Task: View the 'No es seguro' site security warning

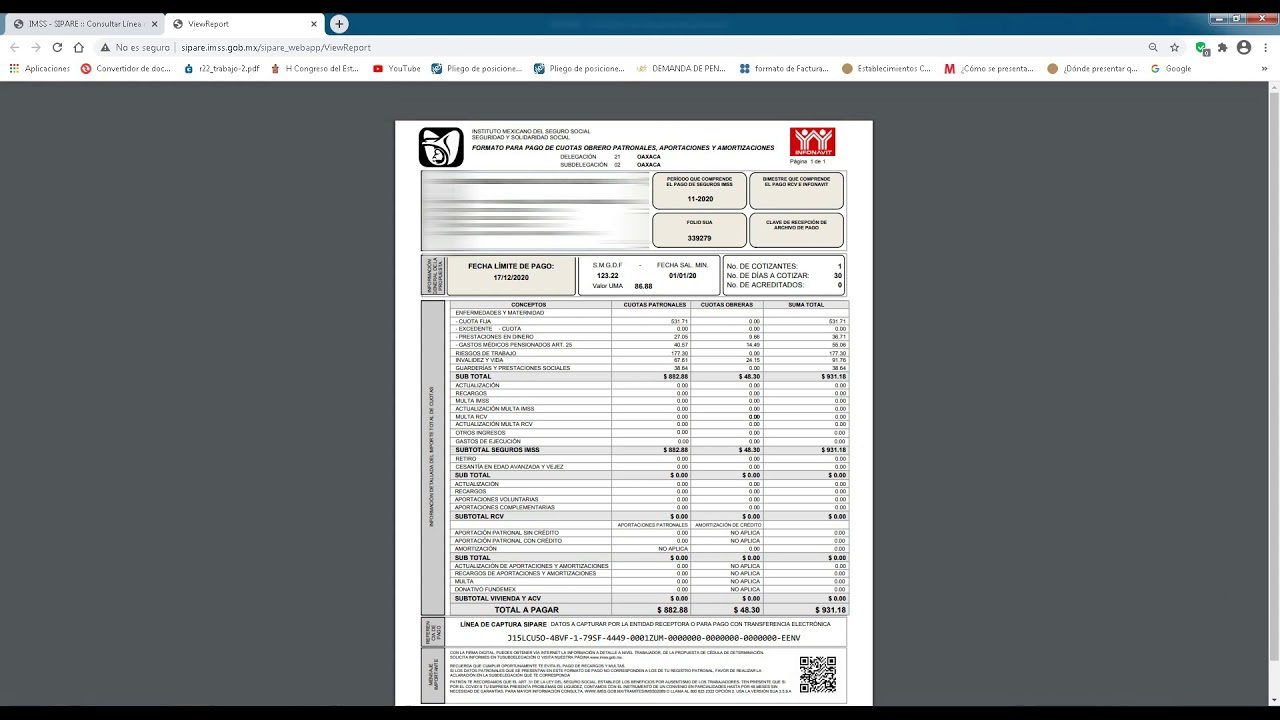Action: (x=135, y=47)
